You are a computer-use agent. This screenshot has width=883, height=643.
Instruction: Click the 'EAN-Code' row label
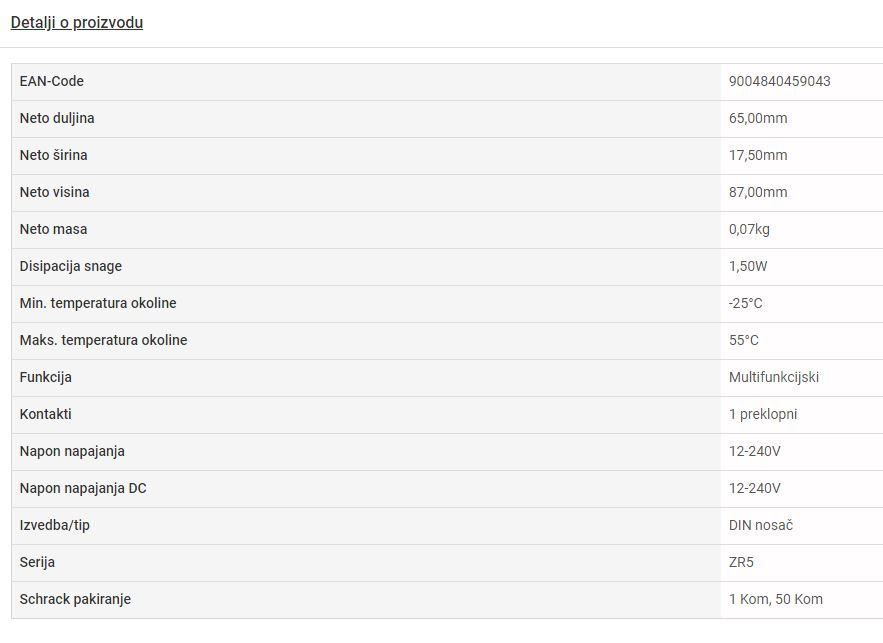pyautogui.click(x=52, y=81)
